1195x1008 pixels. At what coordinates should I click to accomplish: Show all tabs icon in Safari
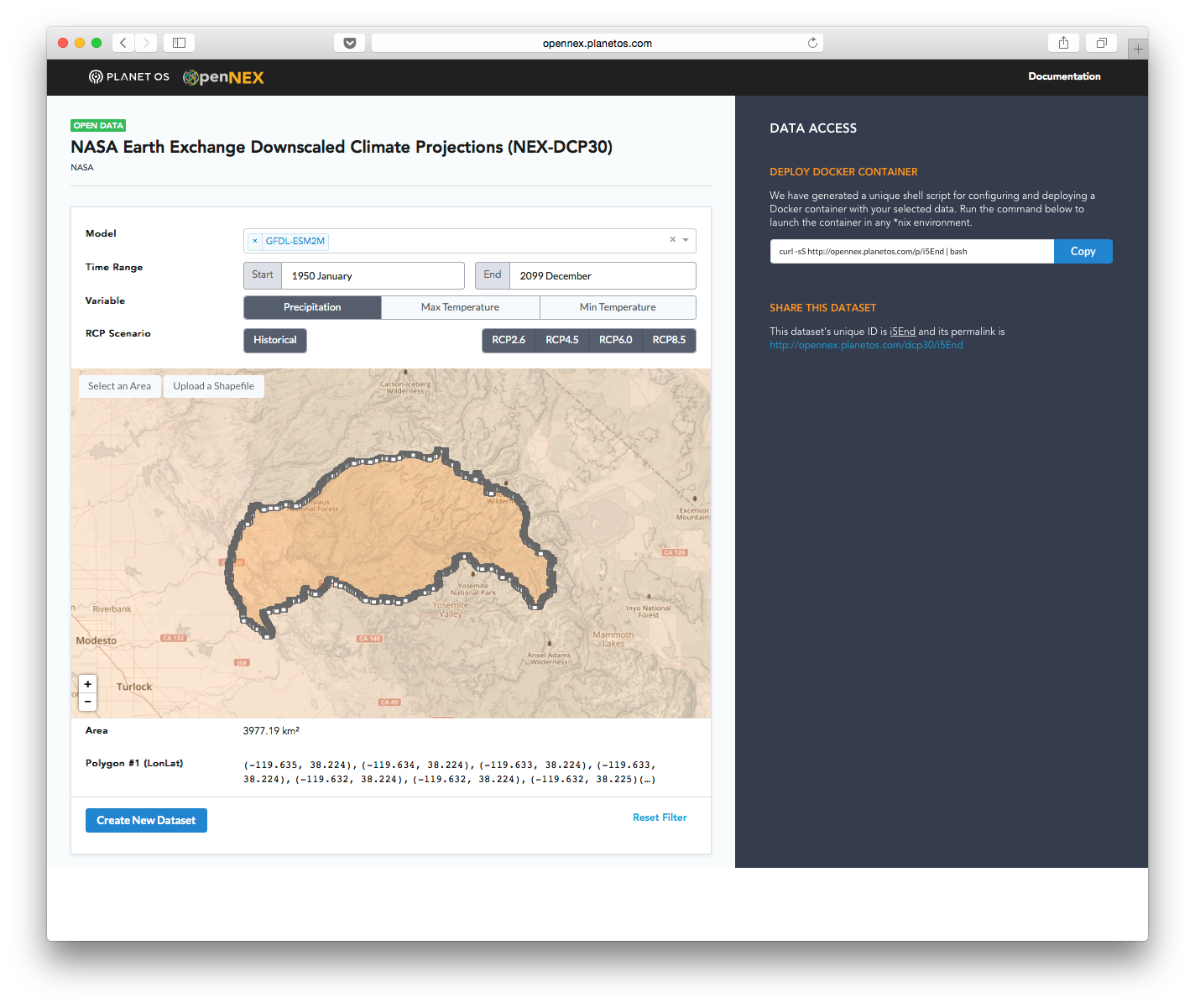click(1101, 43)
